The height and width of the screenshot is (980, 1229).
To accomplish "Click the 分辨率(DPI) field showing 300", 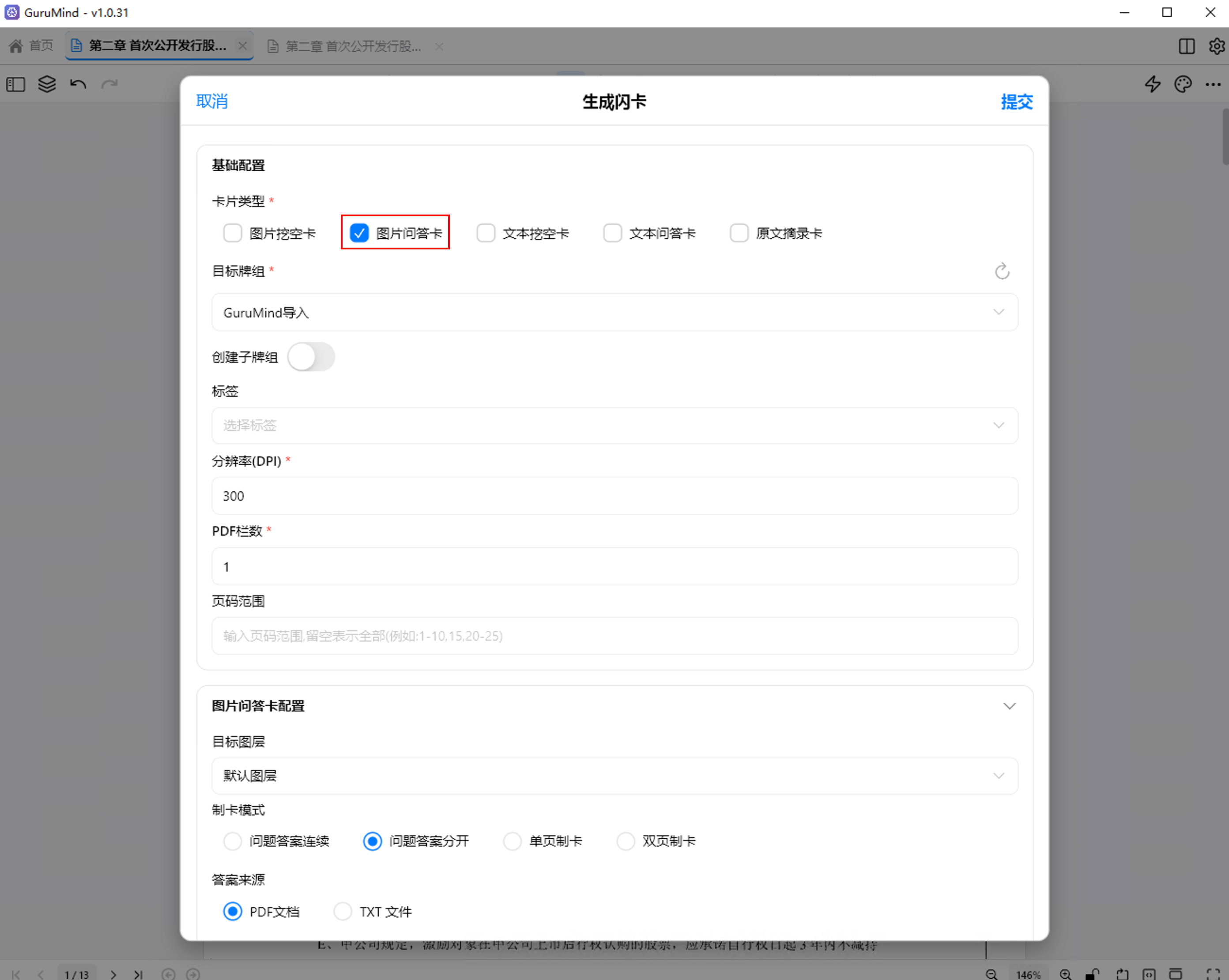I will pyautogui.click(x=614, y=496).
